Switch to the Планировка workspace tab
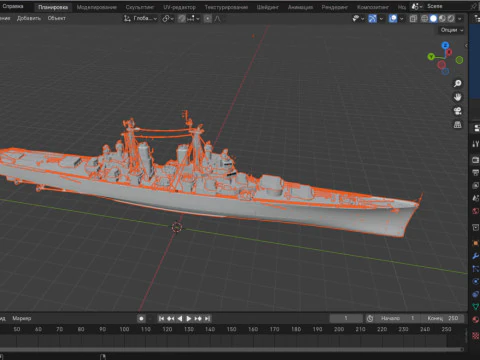The height and width of the screenshot is (360, 480). (53, 7)
